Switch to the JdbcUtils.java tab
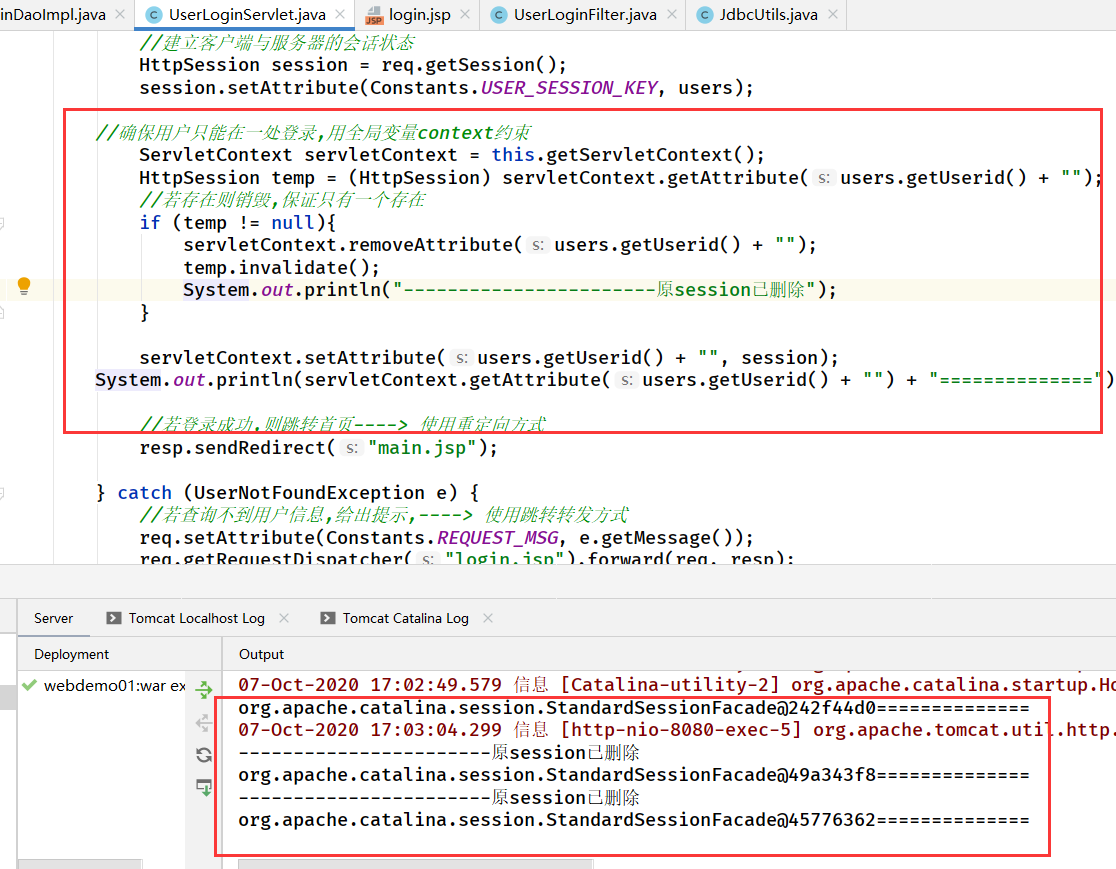 pos(767,14)
